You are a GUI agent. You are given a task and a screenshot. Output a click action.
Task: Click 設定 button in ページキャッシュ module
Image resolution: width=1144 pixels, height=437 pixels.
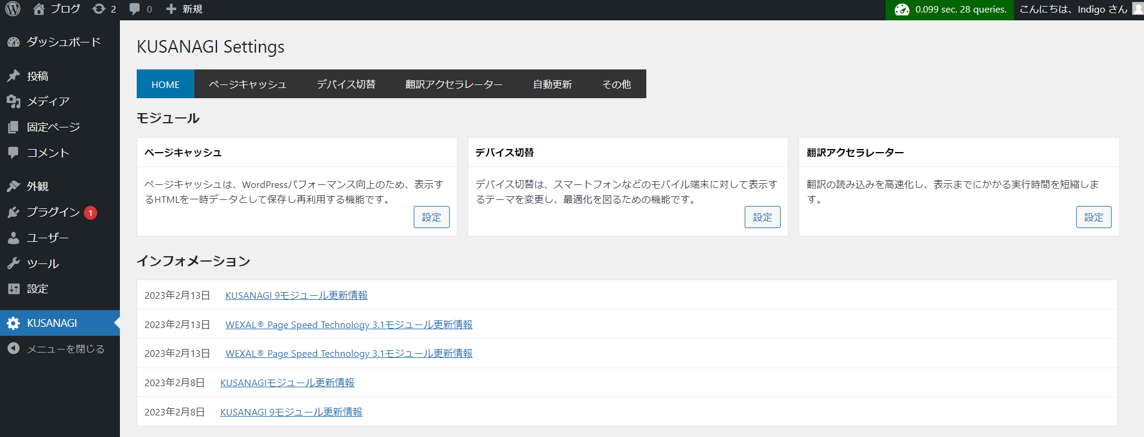pos(431,217)
